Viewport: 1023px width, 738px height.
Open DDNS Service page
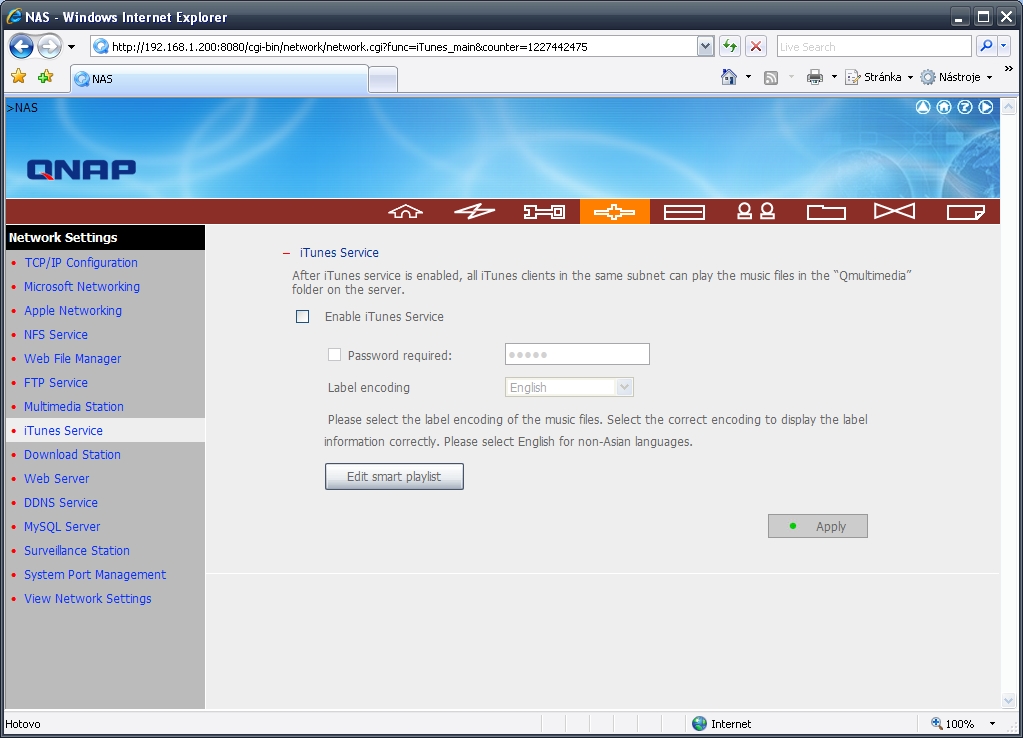pyautogui.click(x=61, y=503)
